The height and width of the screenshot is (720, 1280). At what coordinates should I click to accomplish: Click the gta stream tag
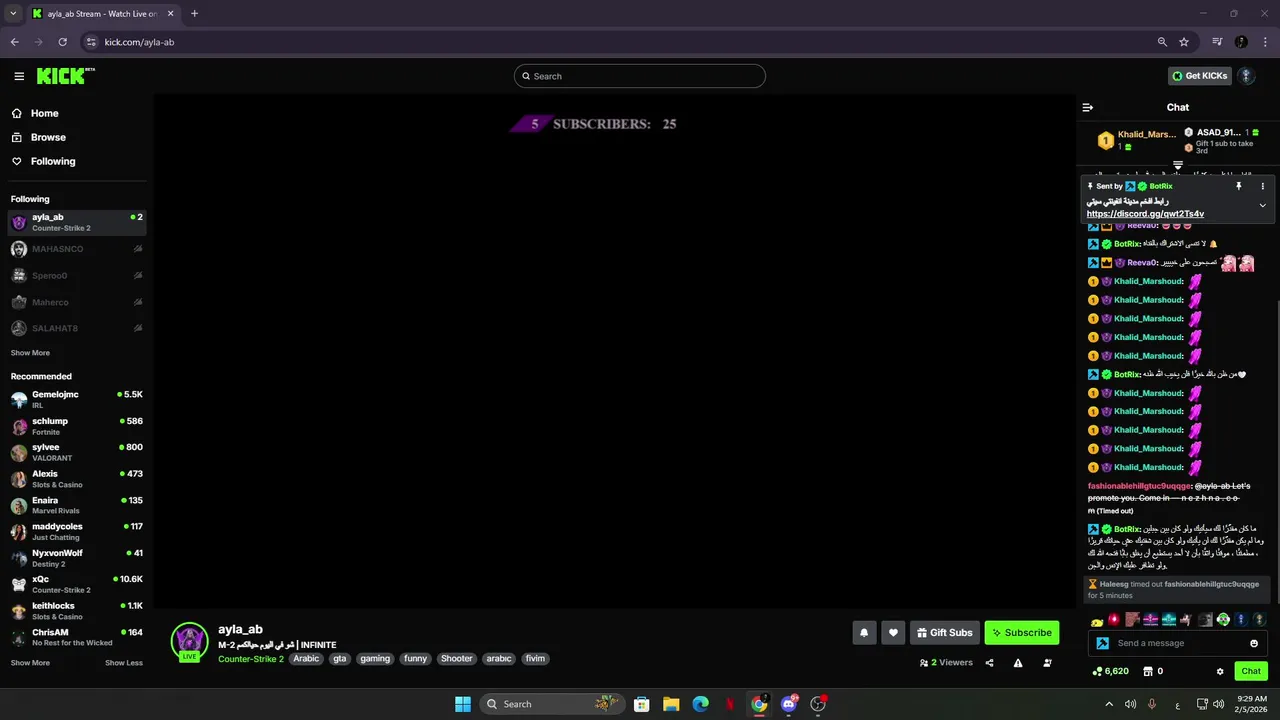[340, 659]
